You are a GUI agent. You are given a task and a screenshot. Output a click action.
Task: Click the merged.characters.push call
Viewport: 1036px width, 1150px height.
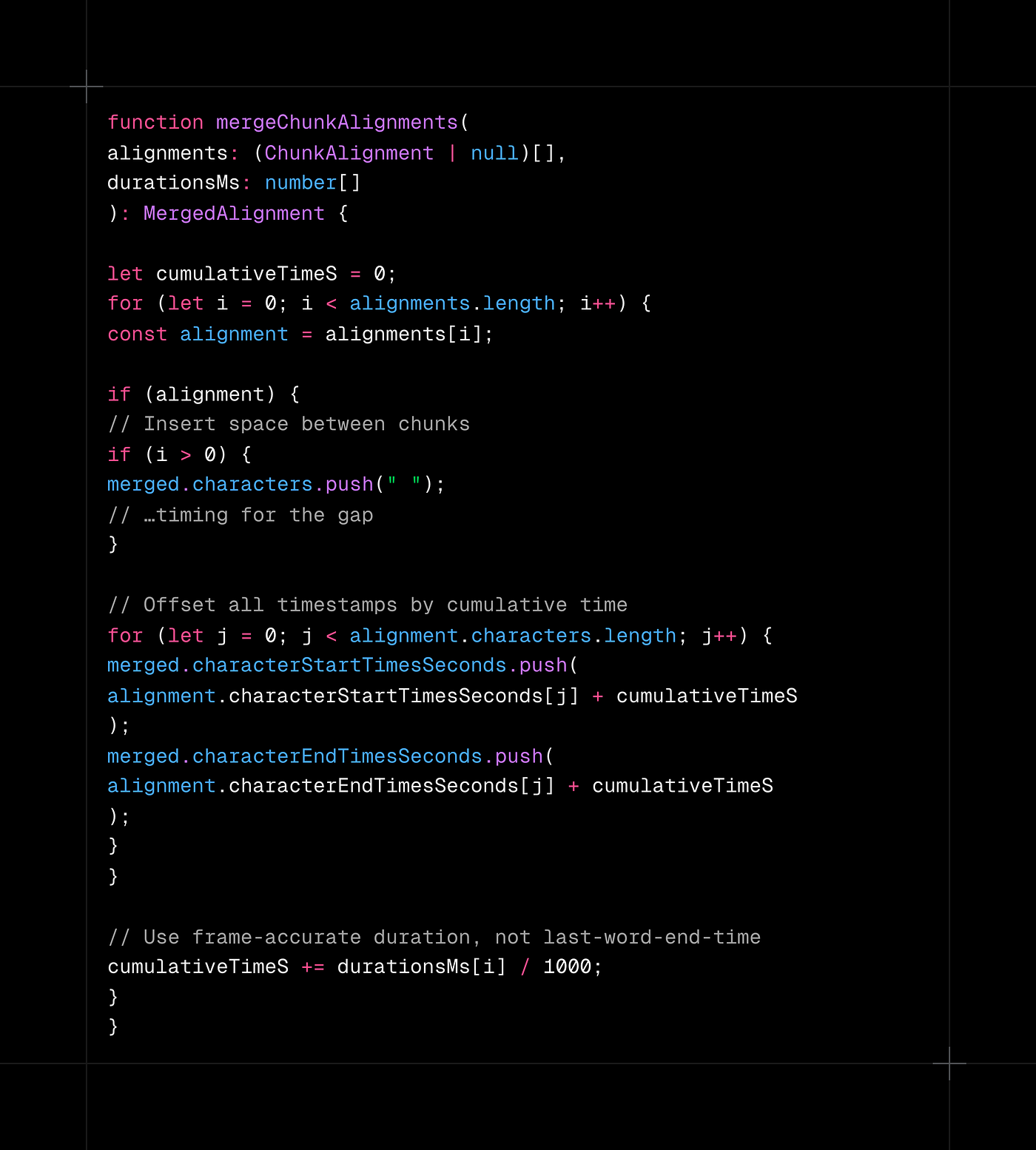point(276,485)
